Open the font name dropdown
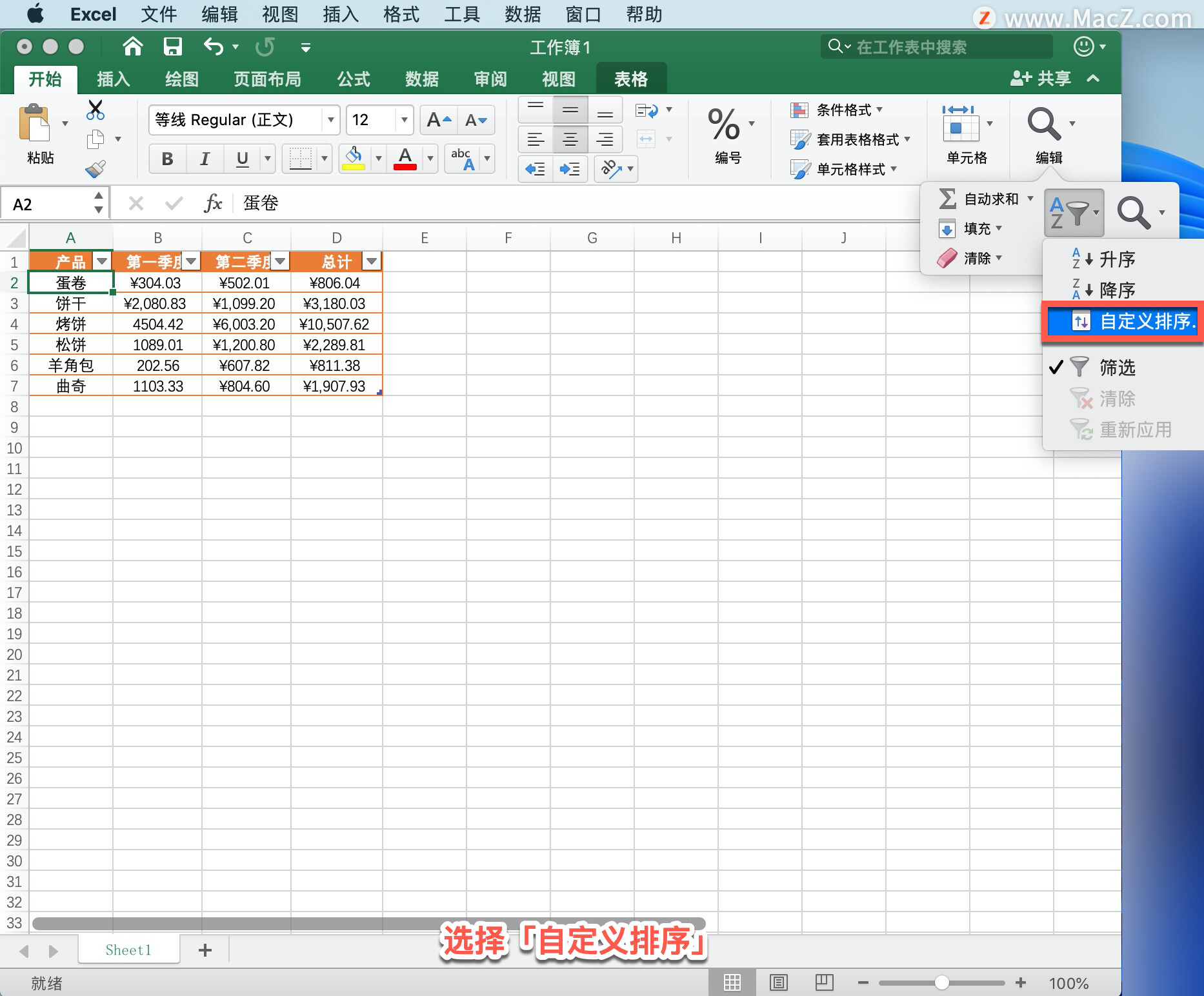 click(330, 120)
